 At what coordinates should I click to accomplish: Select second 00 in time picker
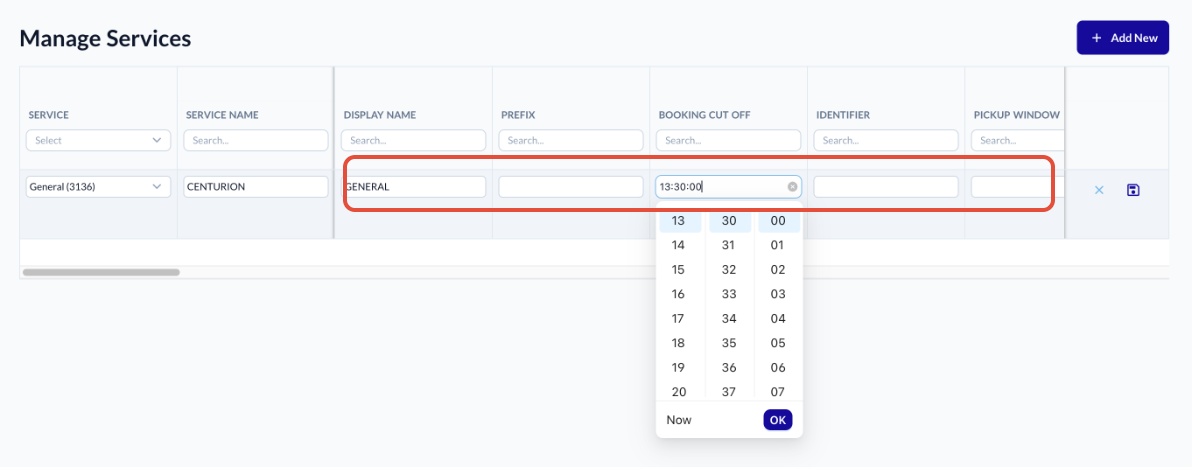point(778,221)
